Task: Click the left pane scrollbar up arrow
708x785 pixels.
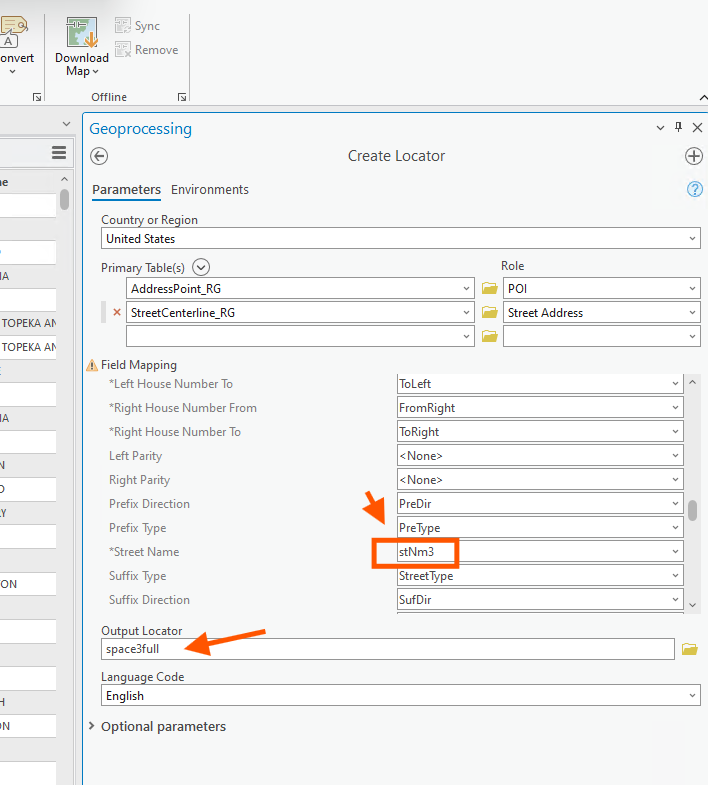Action: [x=64, y=179]
